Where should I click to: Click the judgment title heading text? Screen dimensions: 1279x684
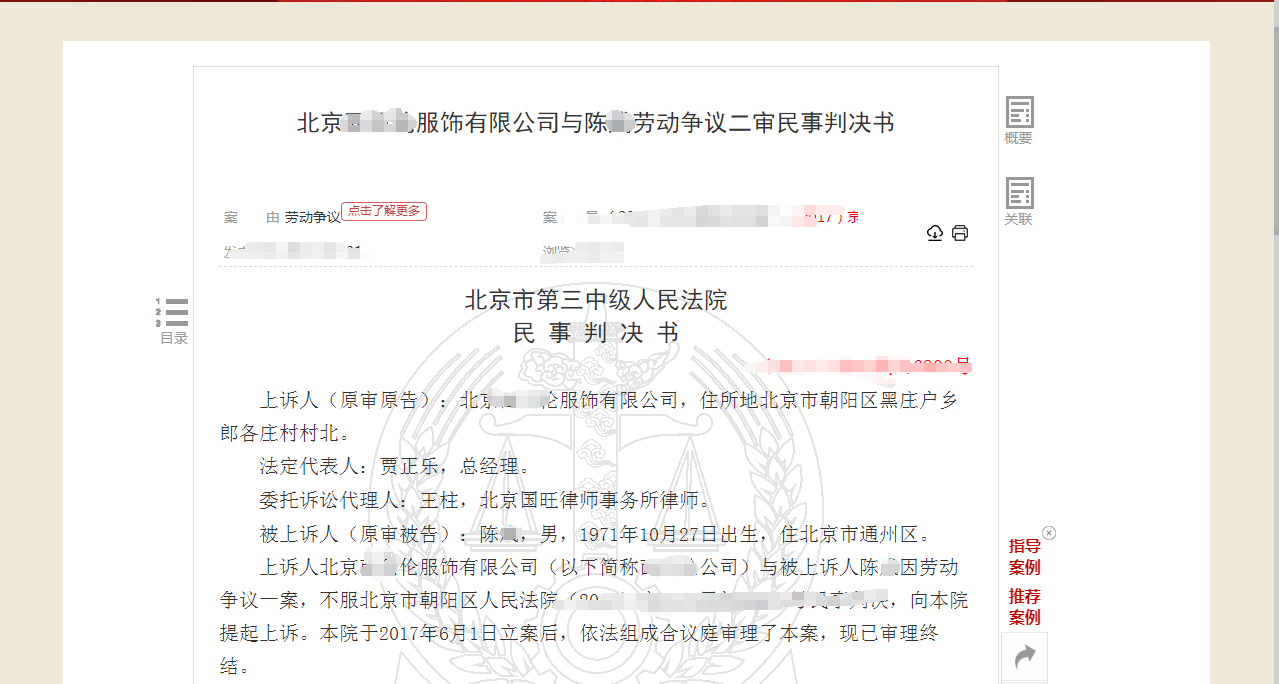point(595,123)
